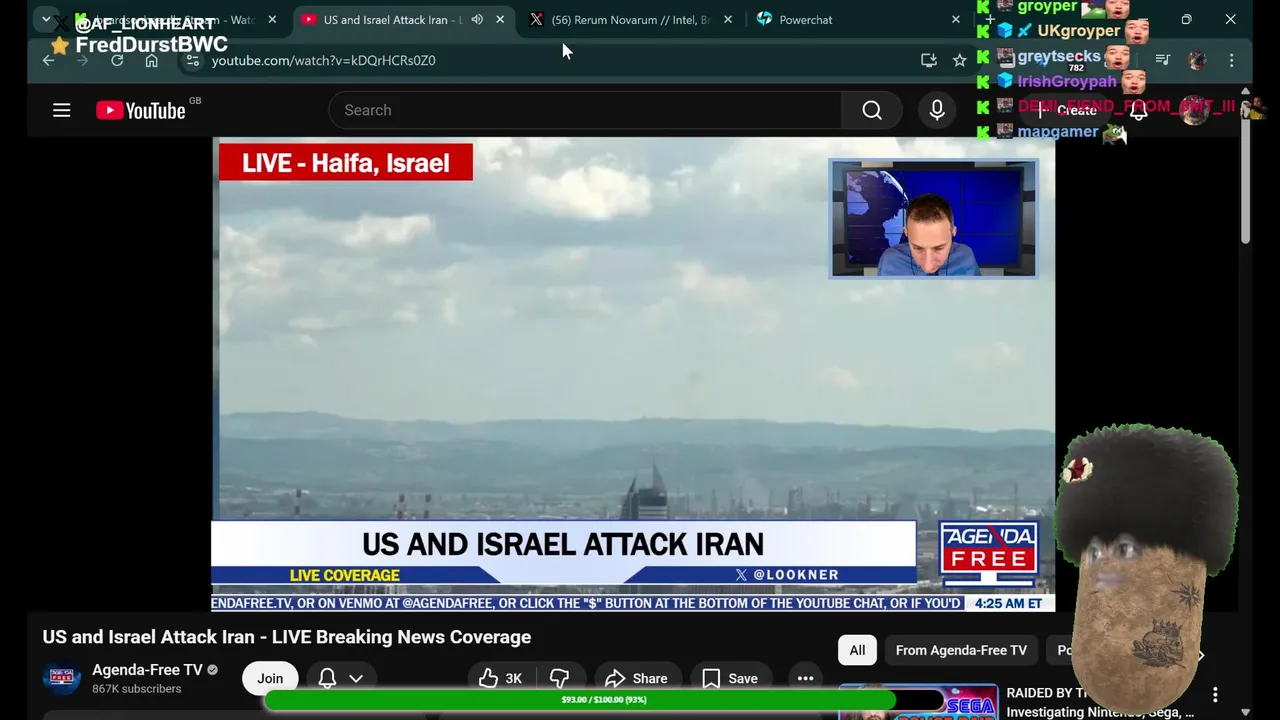Open the Agenda-Free TV channel name link
The width and height of the screenshot is (1280, 720).
[147, 670]
